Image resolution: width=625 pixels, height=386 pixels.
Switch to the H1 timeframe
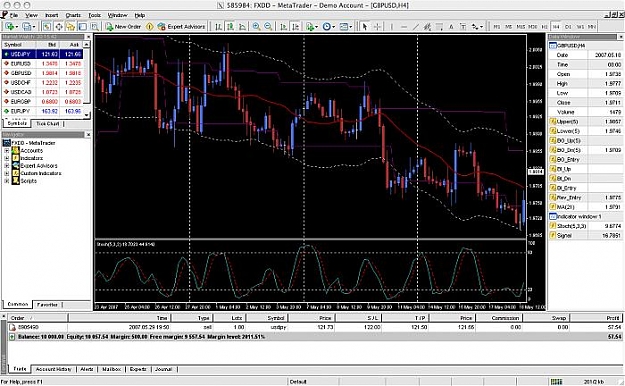click(544, 27)
